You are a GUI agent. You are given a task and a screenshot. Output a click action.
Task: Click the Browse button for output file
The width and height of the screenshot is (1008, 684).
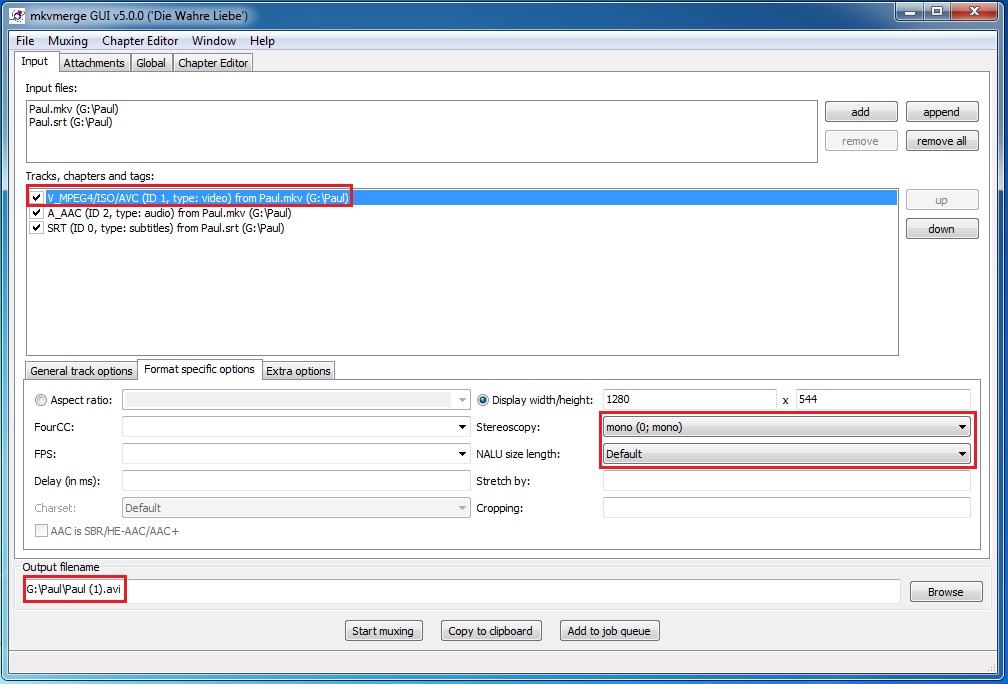point(946,592)
